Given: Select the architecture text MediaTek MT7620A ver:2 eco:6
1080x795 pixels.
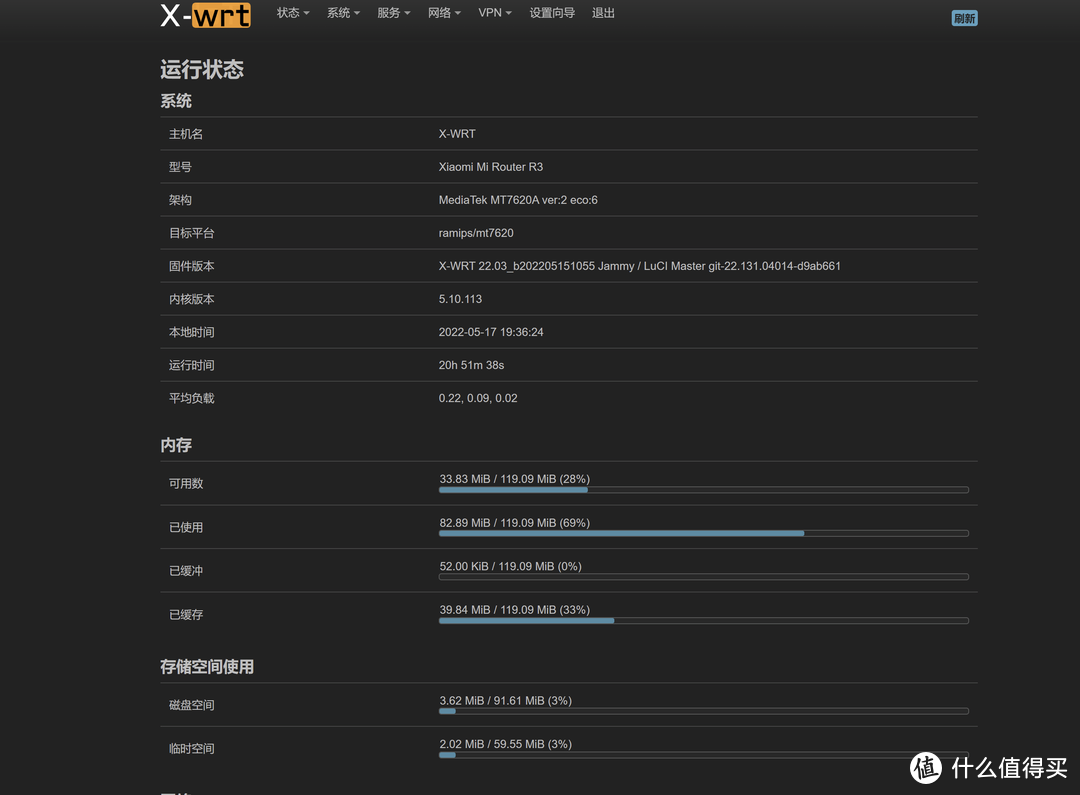Looking at the screenshot, I should (x=518, y=200).
